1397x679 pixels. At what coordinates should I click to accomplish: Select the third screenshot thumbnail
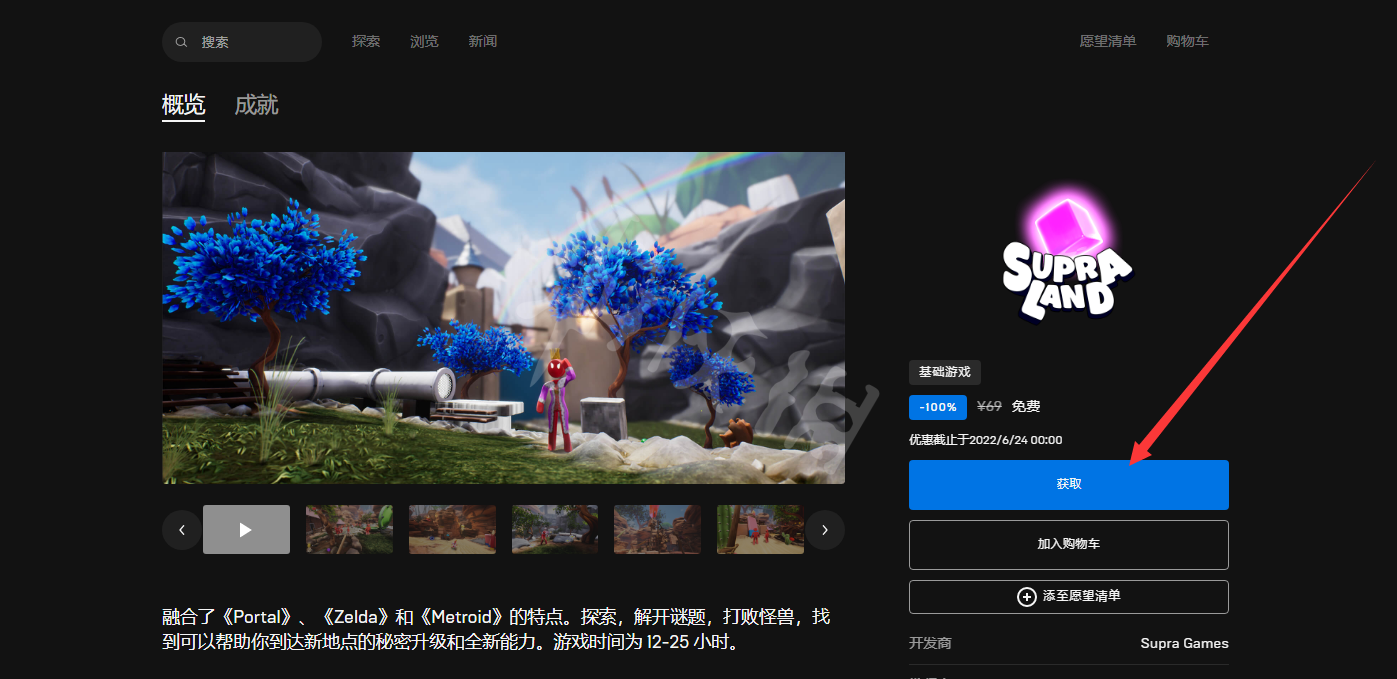[452, 529]
